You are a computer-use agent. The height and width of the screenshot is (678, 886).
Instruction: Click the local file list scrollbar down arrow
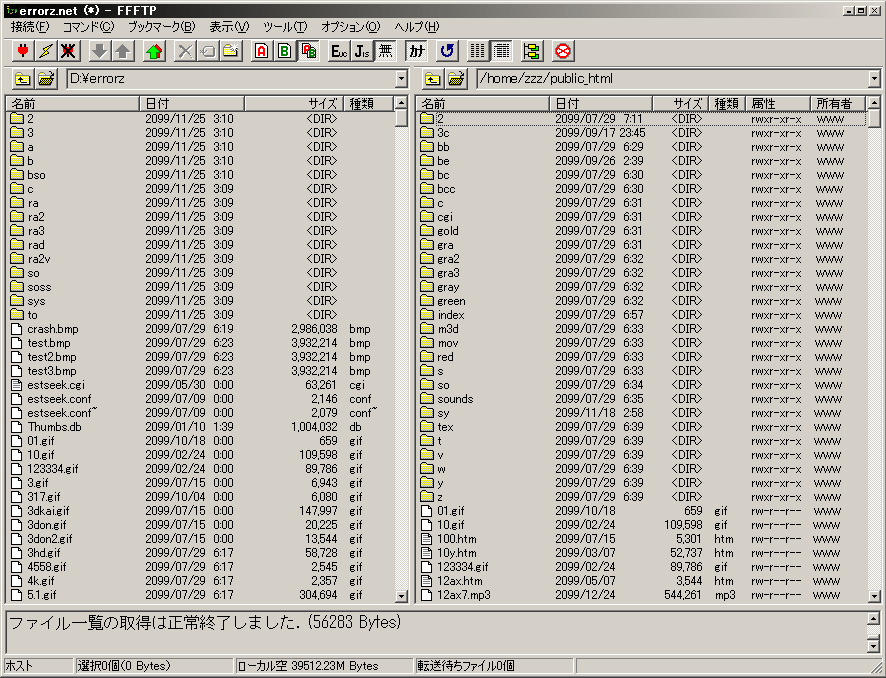pyautogui.click(x=401, y=596)
